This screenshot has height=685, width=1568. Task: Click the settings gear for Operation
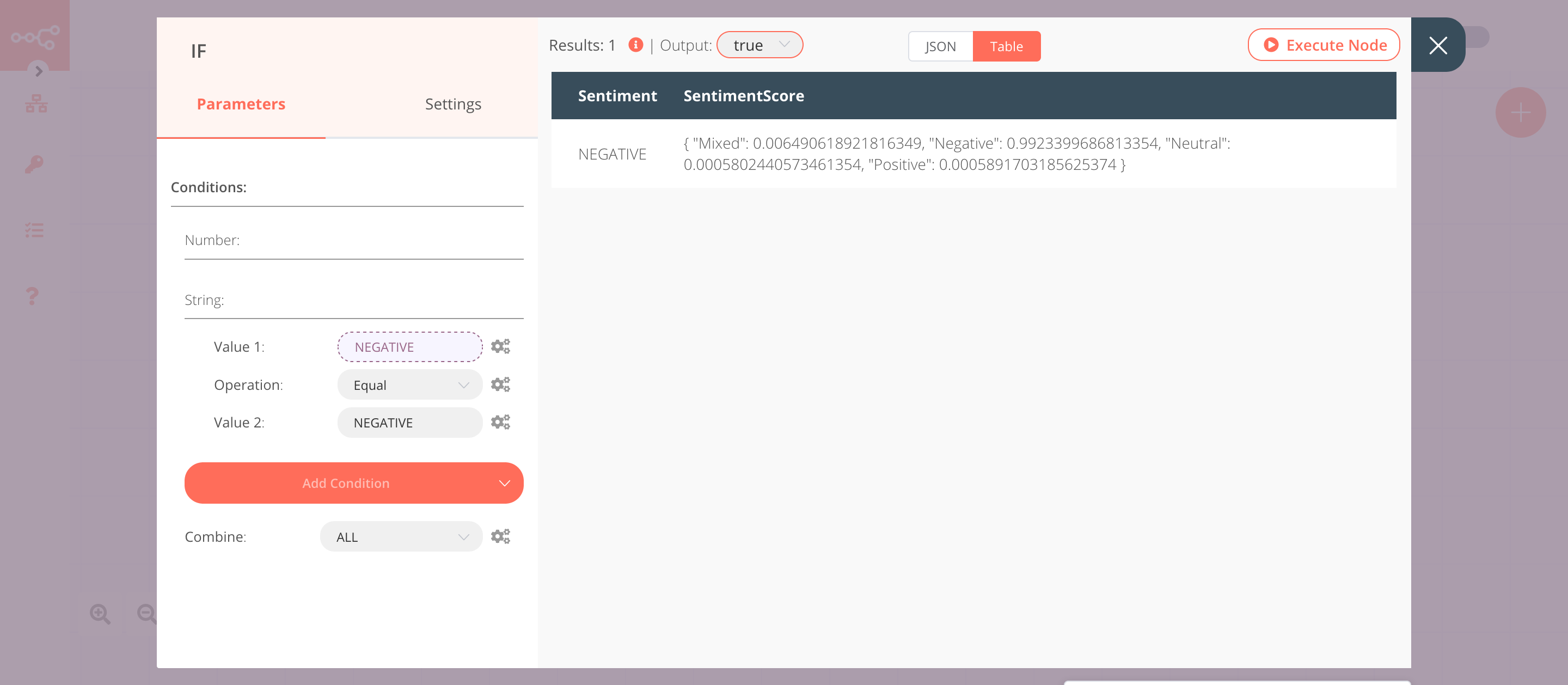click(x=499, y=384)
